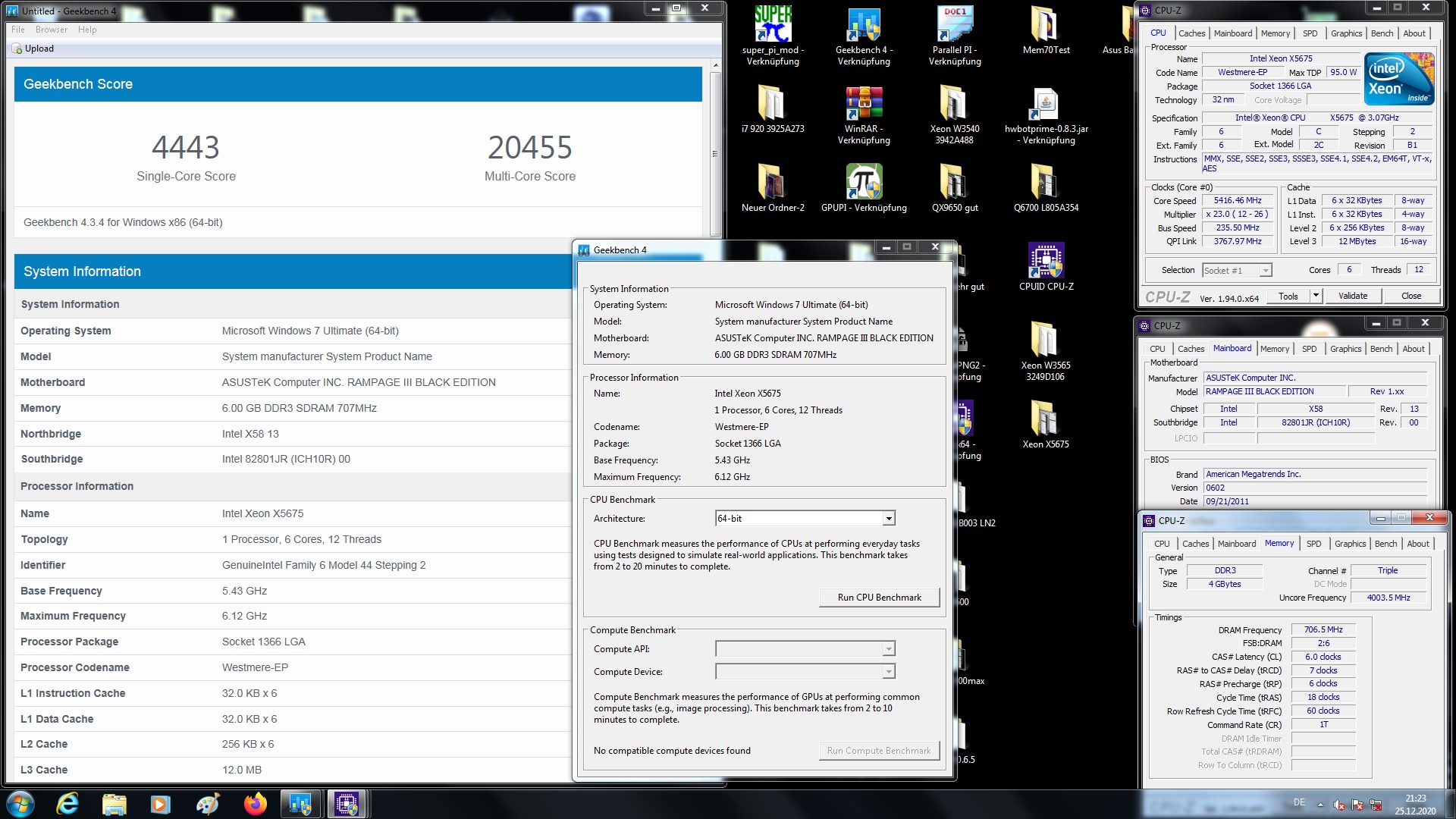Click the 20455 Multi-Core Score value
This screenshot has height=819, width=1456.
pyautogui.click(x=530, y=147)
